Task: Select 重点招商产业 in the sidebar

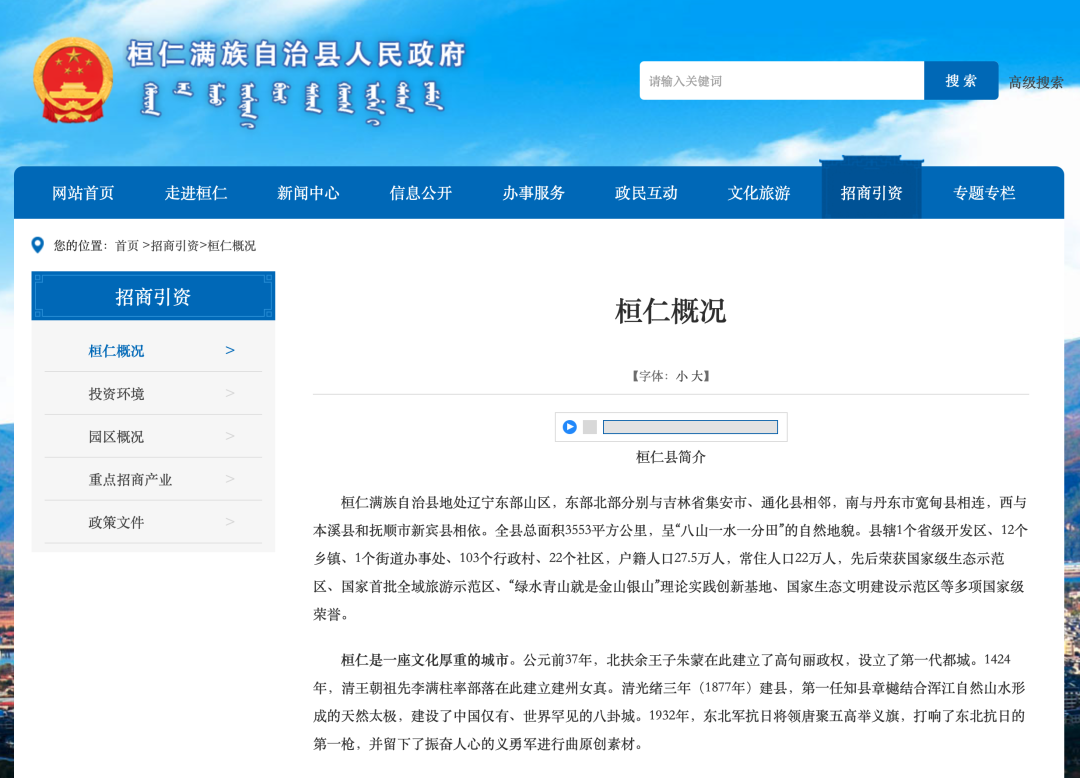Action: click(130, 480)
